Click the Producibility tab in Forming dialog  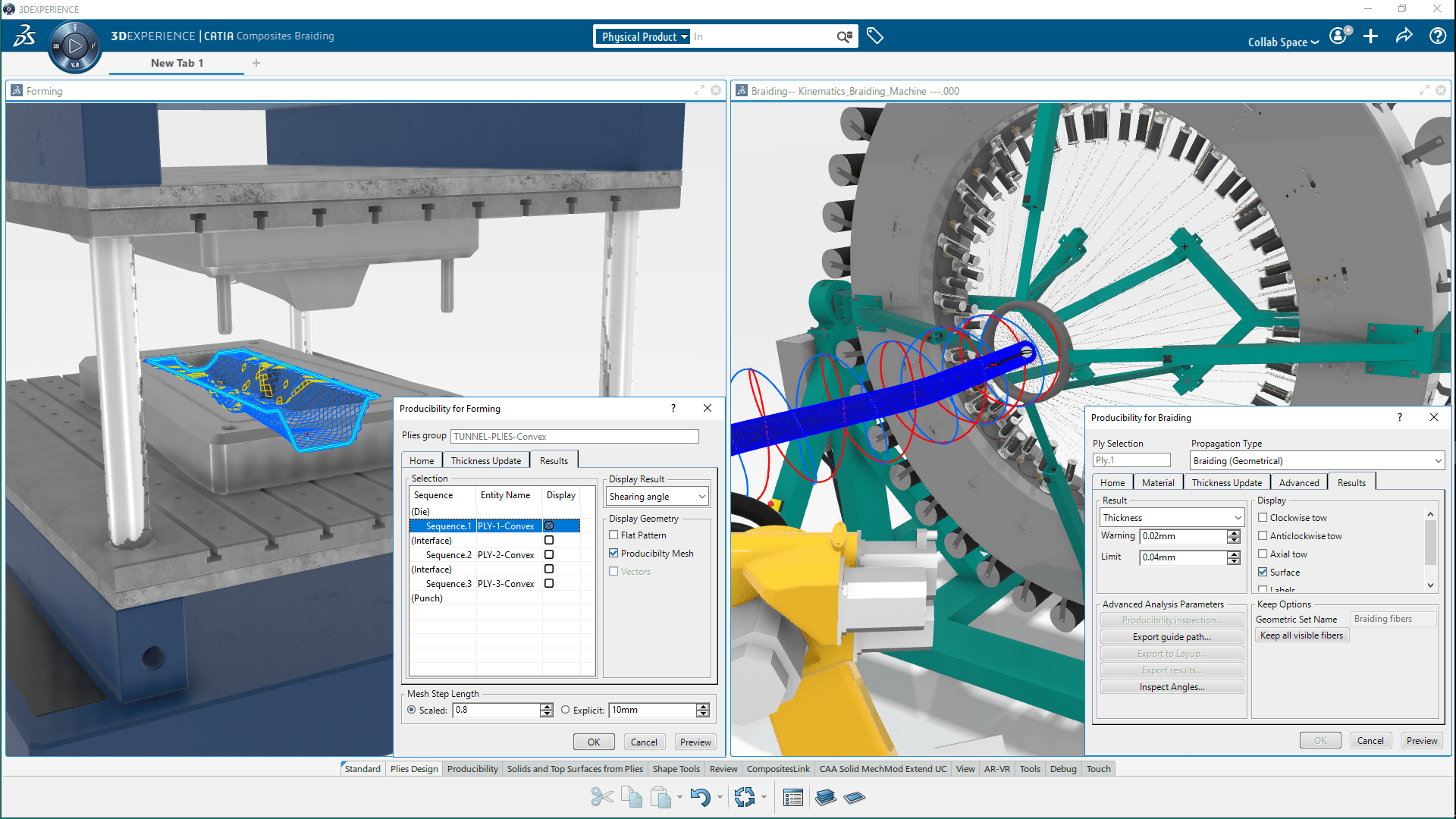(471, 768)
